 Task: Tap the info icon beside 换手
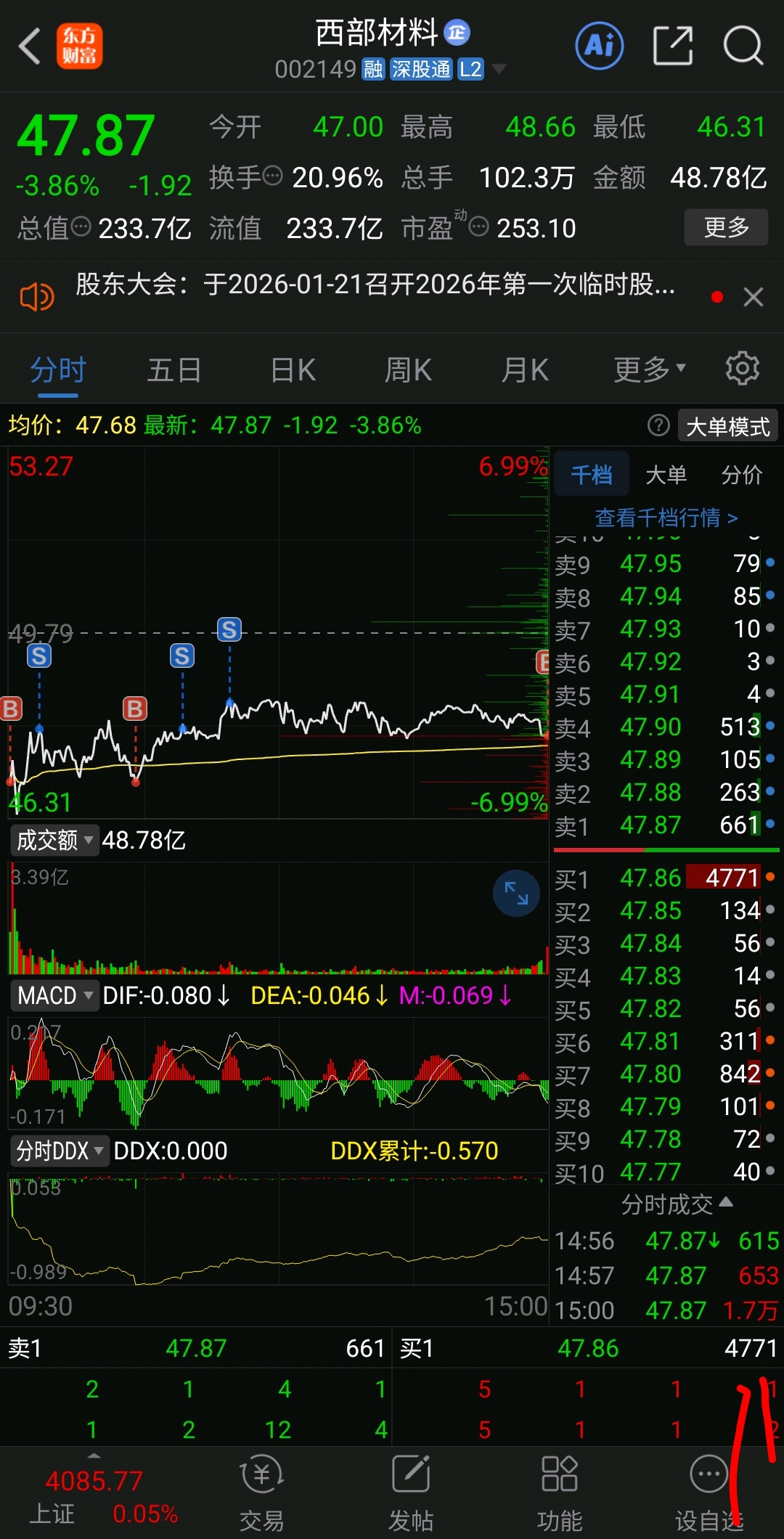point(272,176)
